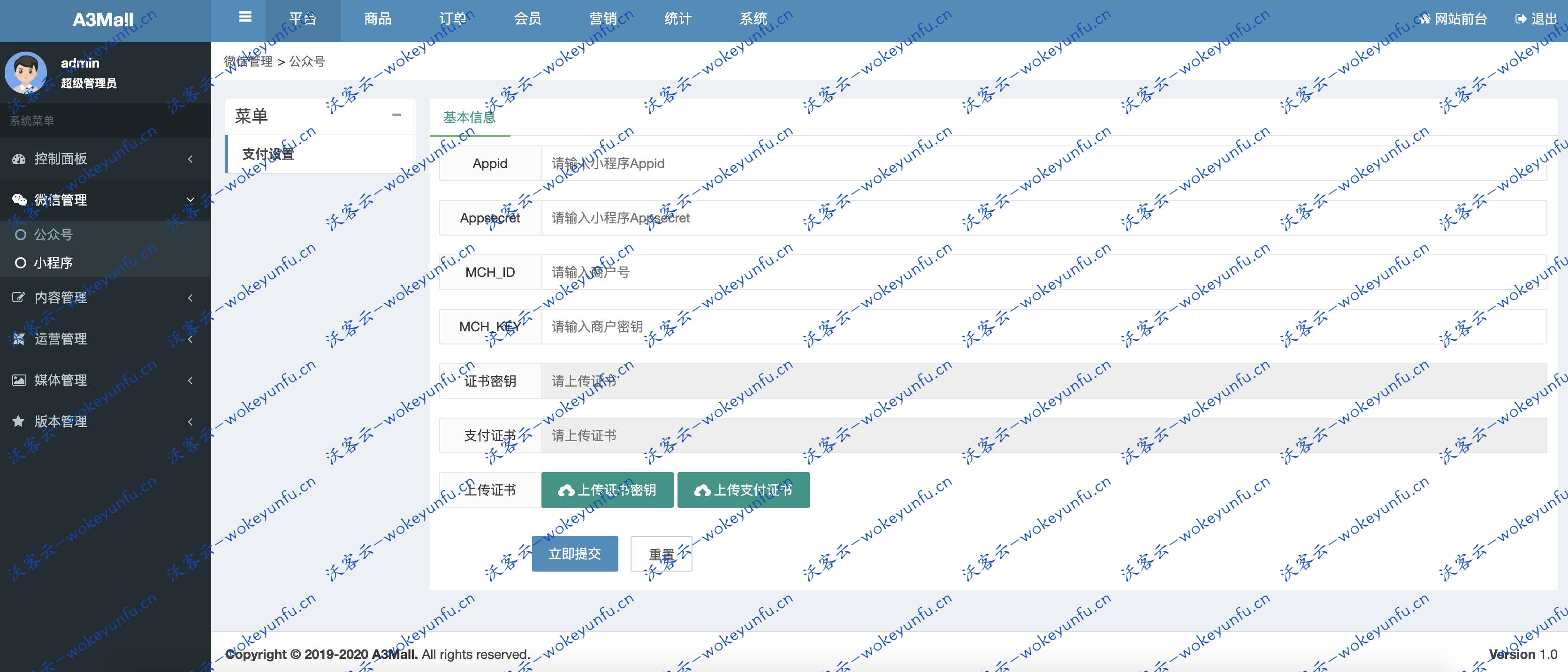Click the circle icon beside 小程序

pyautogui.click(x=21, y=263)
